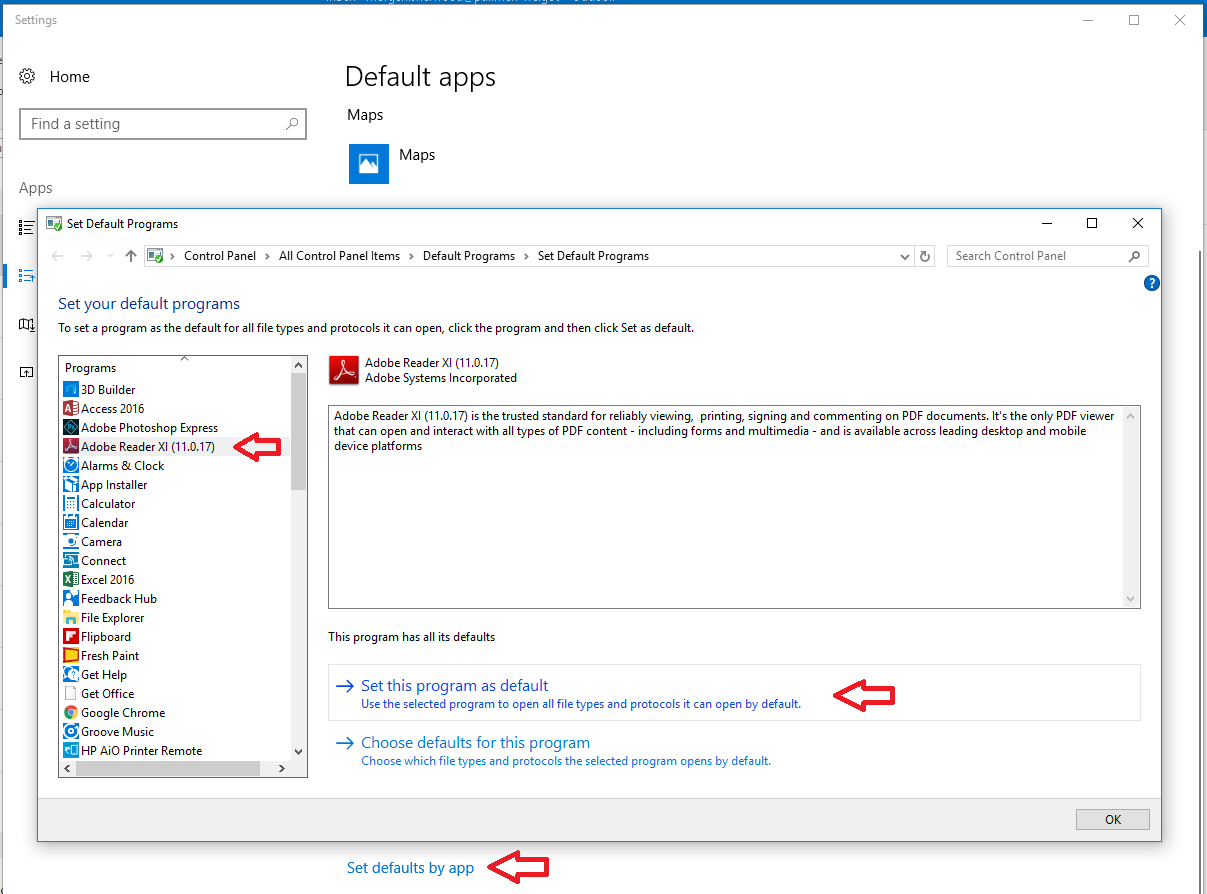Click Set this program as default
1207x894 pixels.
pyautogui.click(x=454, y=686)
